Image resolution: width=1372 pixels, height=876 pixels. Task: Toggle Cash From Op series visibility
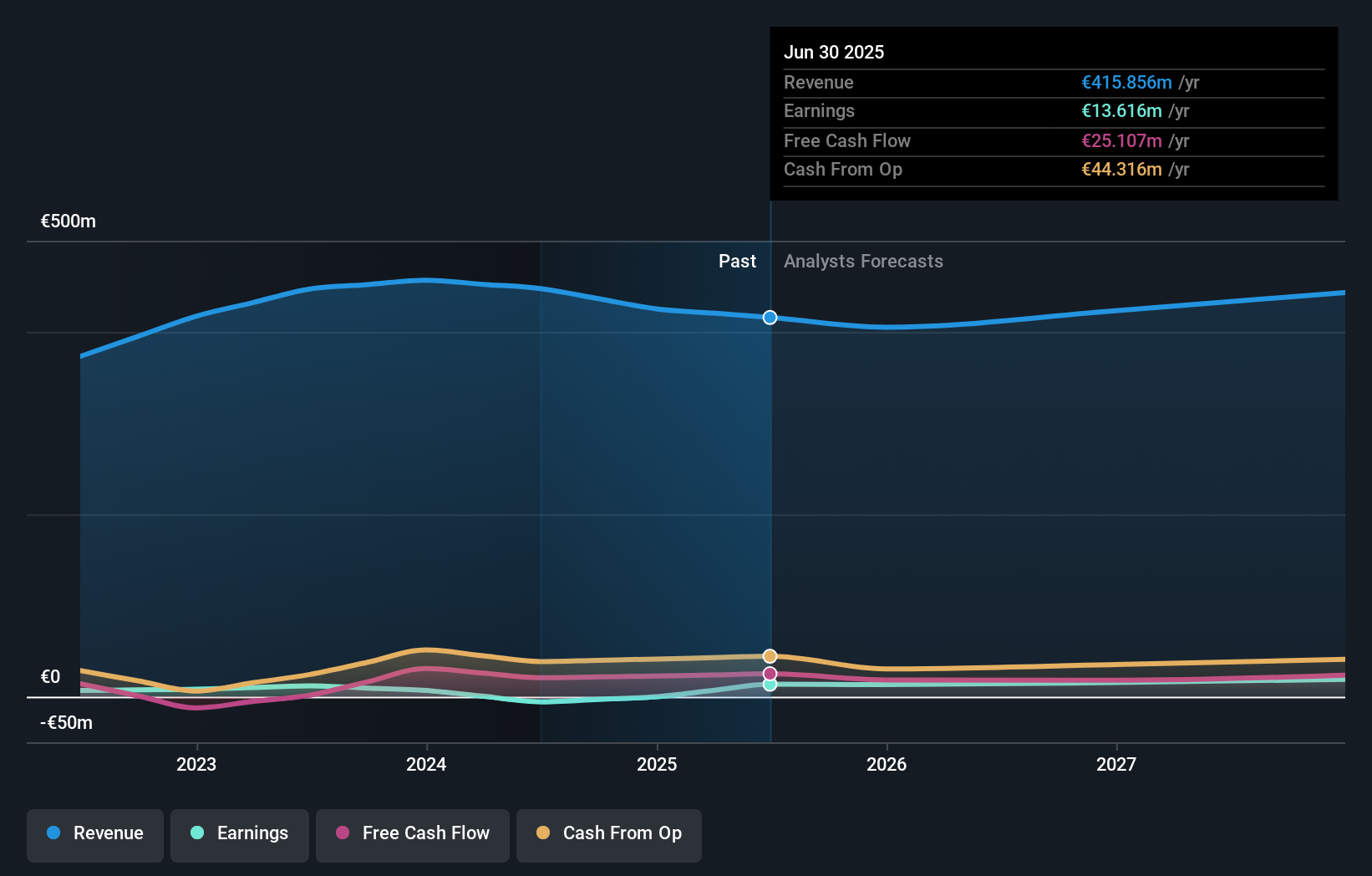point(609,833)
